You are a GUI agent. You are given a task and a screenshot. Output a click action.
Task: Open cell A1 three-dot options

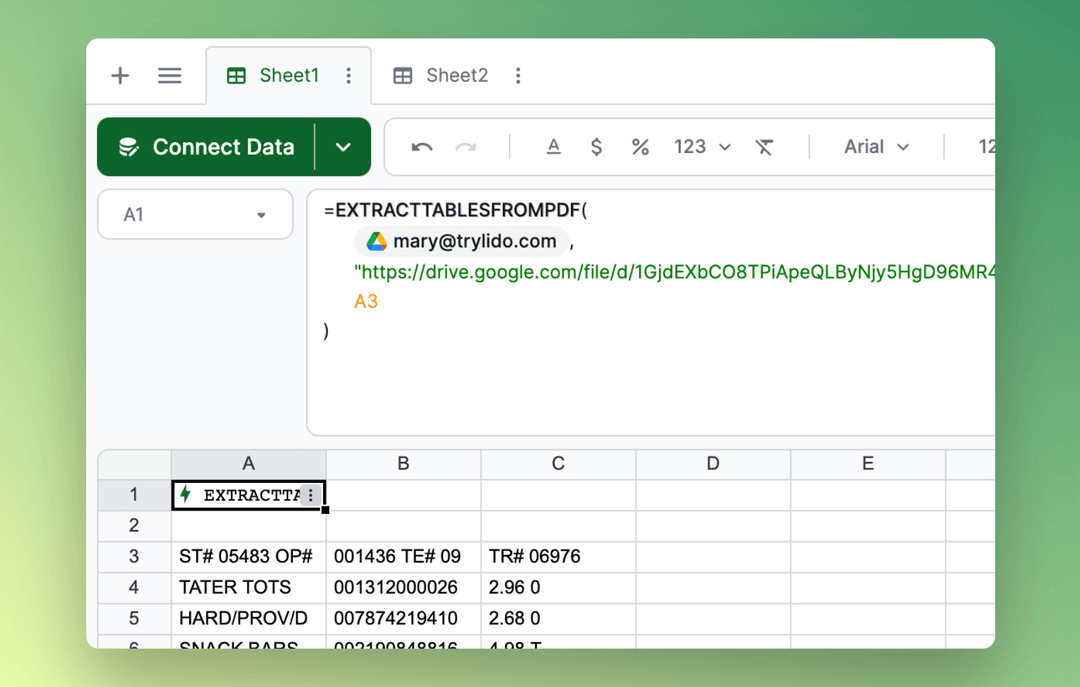tap(311, 495)
